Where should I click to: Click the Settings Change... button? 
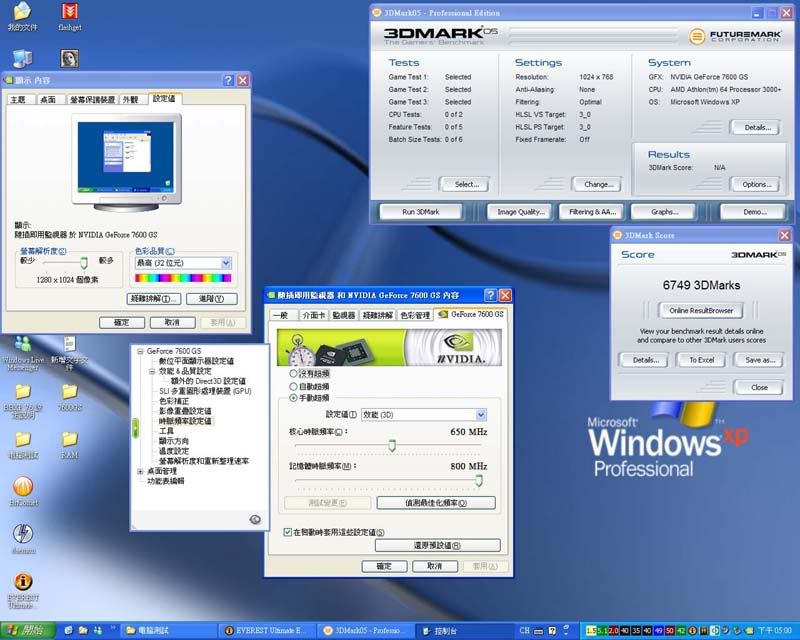tap(598, 184)
